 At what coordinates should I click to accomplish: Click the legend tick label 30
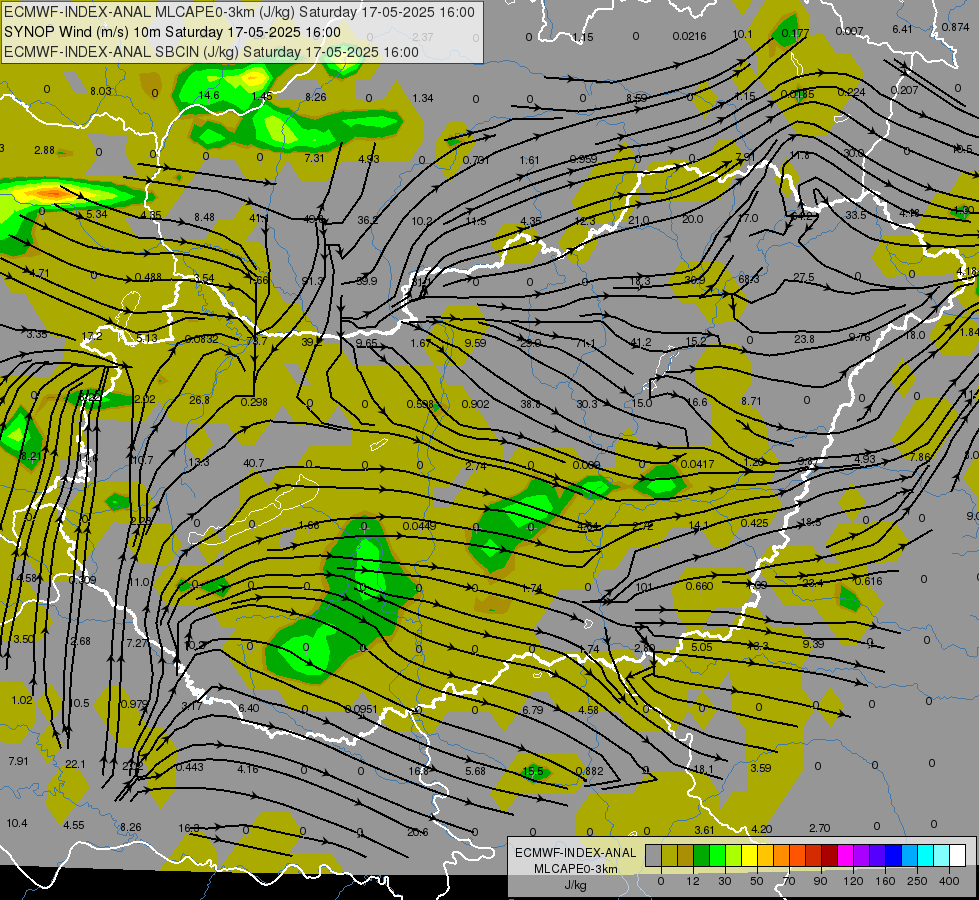[724, 881]
